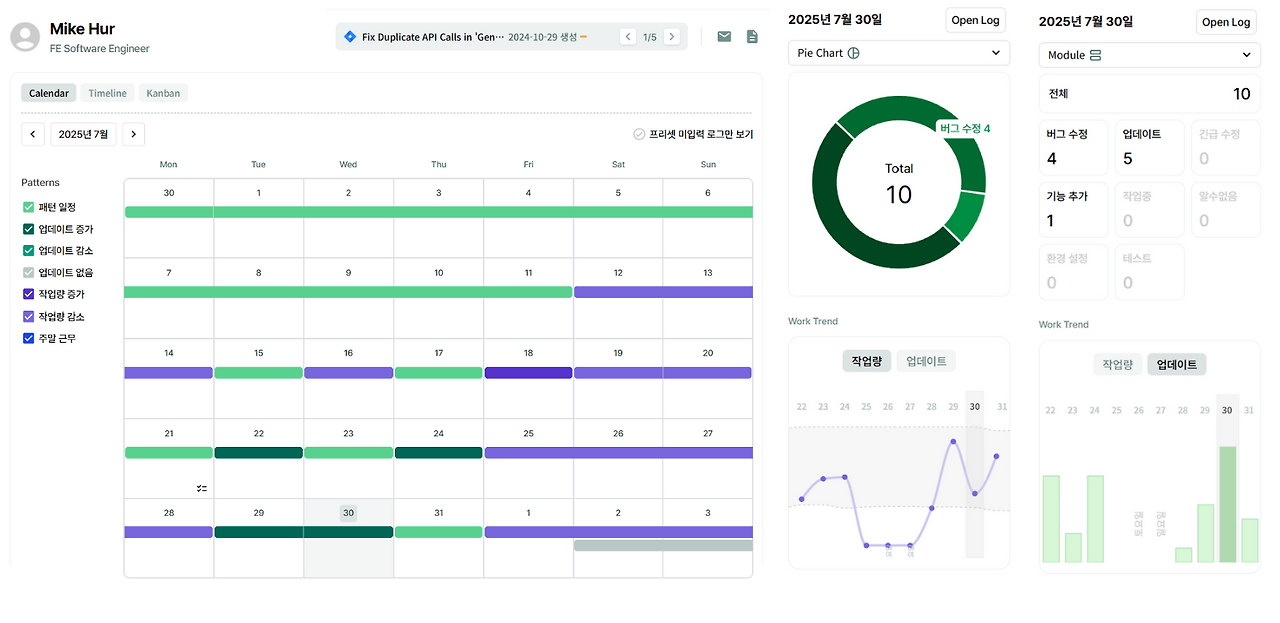Switch to Timeline tab
Image resolution: width=1280 pixels, height=623 pixels.
[107, 93]
